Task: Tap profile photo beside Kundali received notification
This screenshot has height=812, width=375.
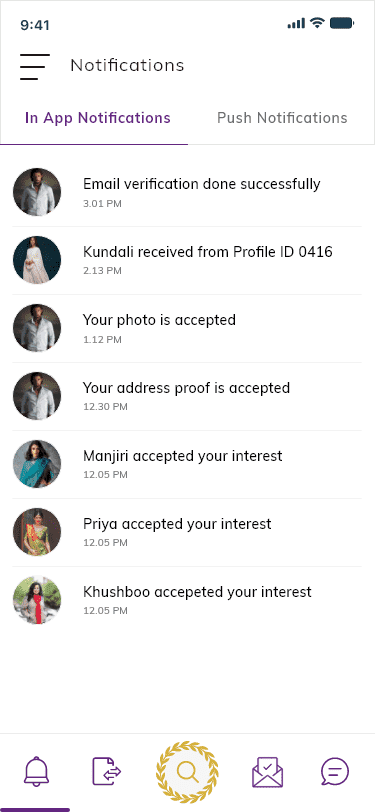Action: (37, 260)
